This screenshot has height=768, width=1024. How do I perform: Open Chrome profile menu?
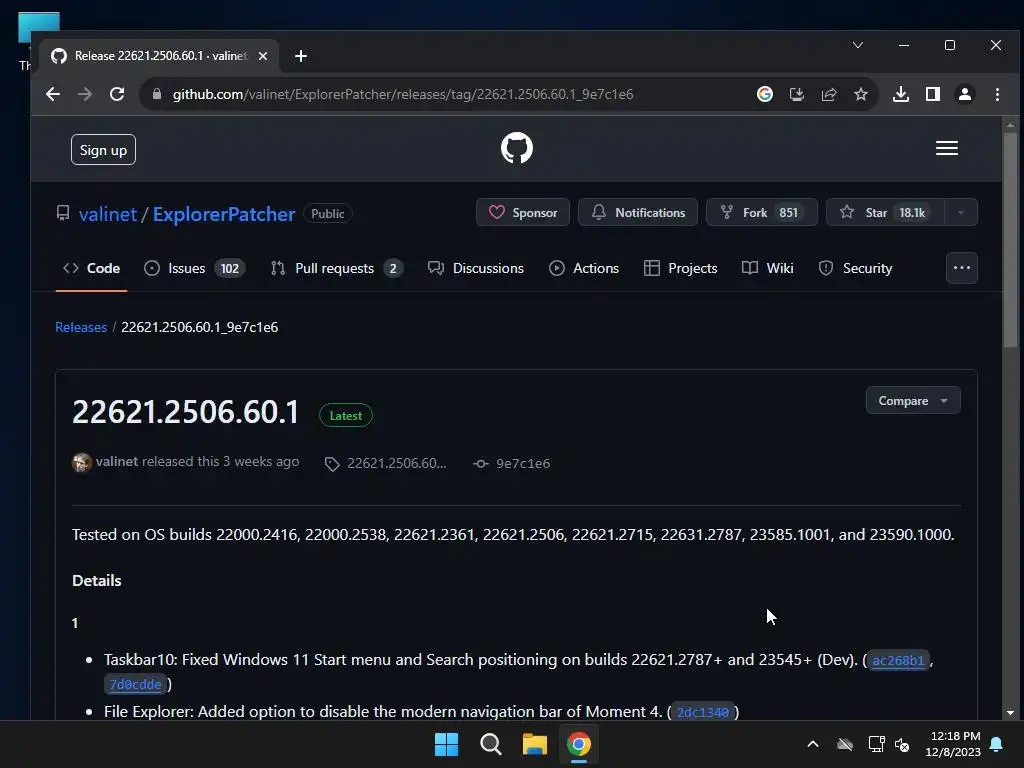tap(965, 94)
